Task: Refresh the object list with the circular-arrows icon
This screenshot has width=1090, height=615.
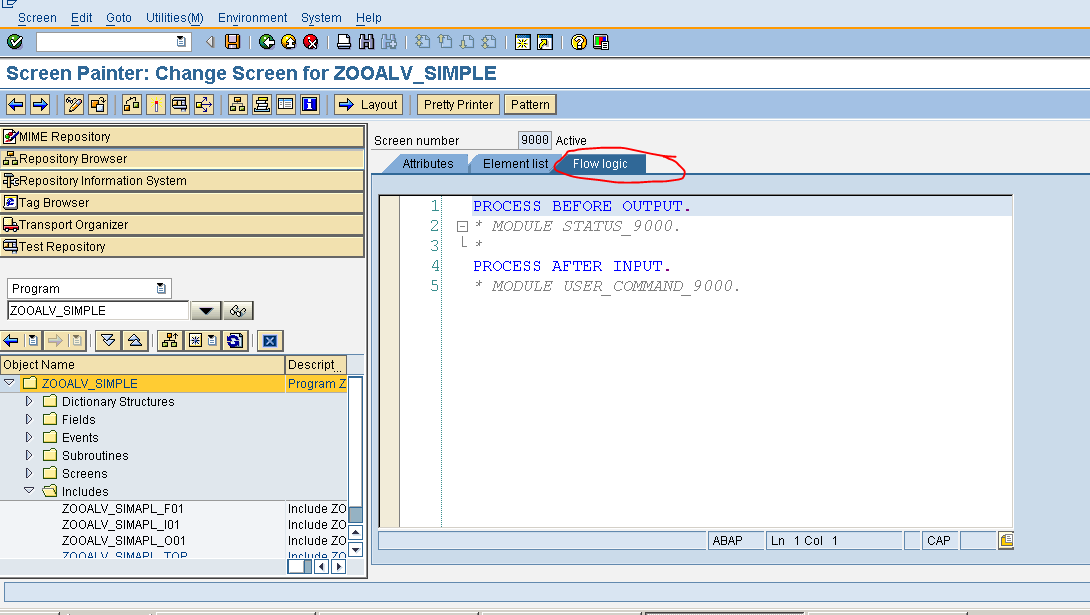Action: pos(233,340)
